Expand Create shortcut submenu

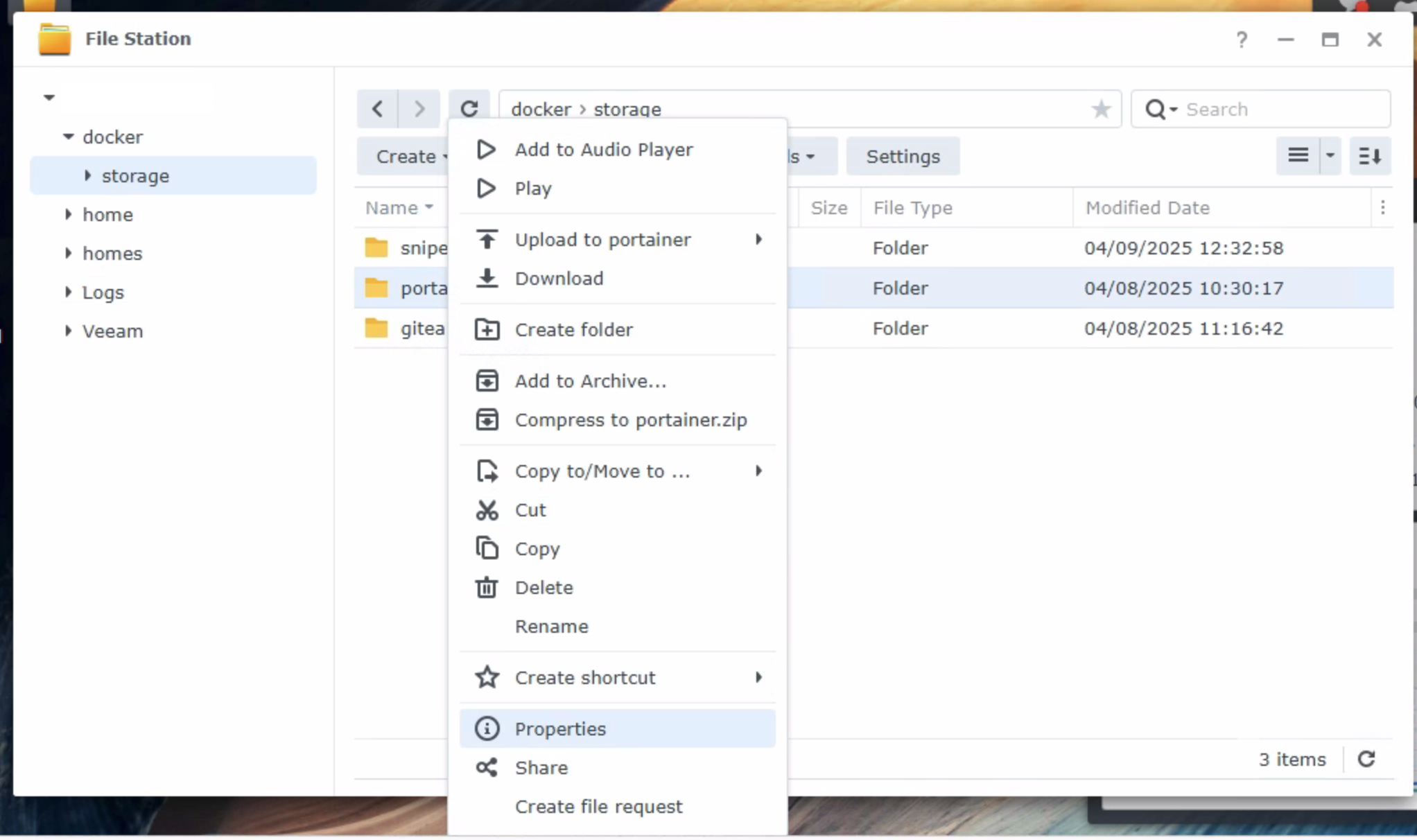(x=617, y=678)
